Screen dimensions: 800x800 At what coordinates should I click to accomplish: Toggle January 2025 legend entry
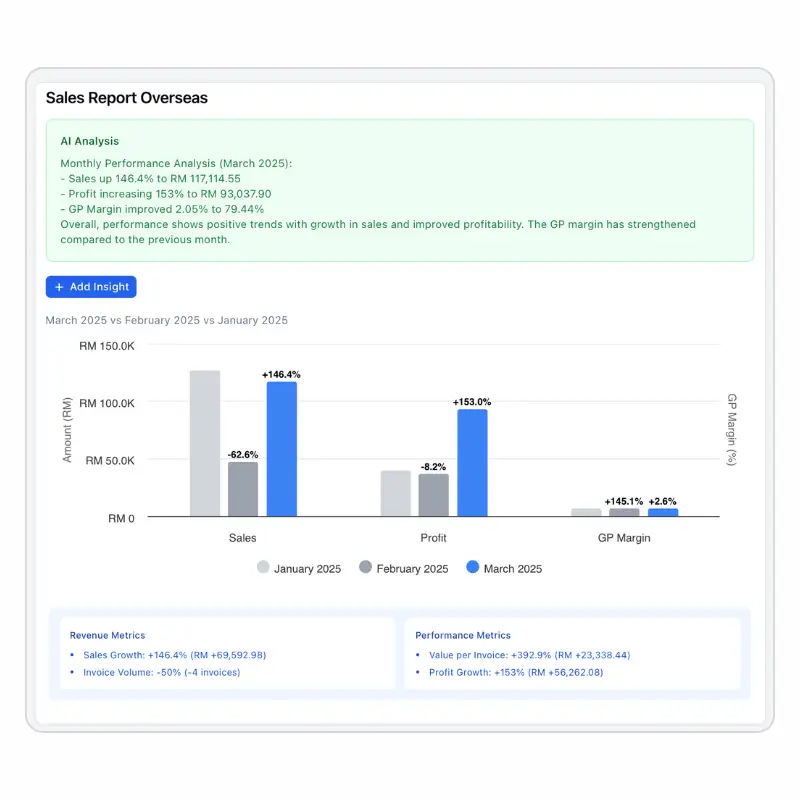pyautogui.click(x=299, y=568)
